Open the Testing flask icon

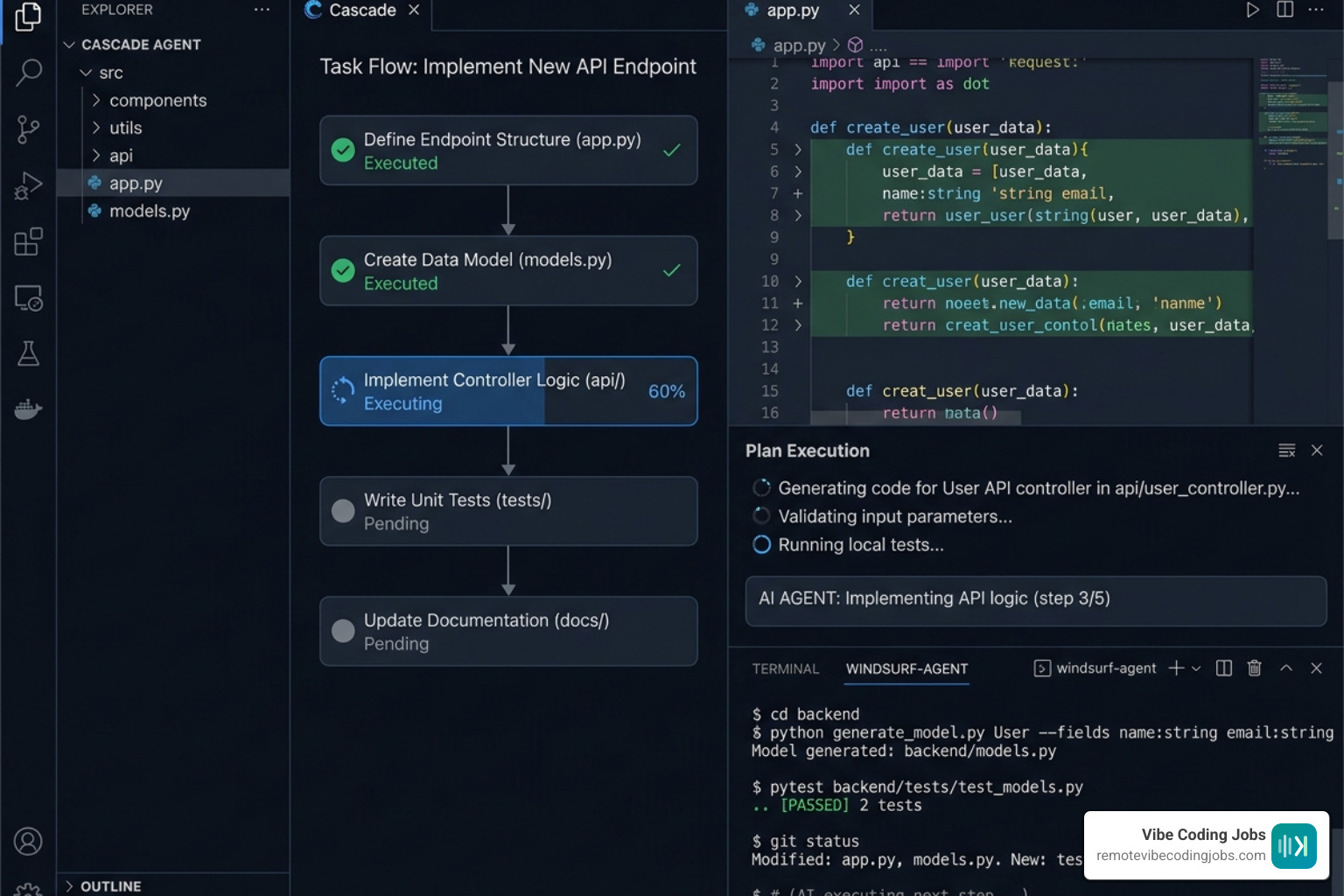[28, 353]
